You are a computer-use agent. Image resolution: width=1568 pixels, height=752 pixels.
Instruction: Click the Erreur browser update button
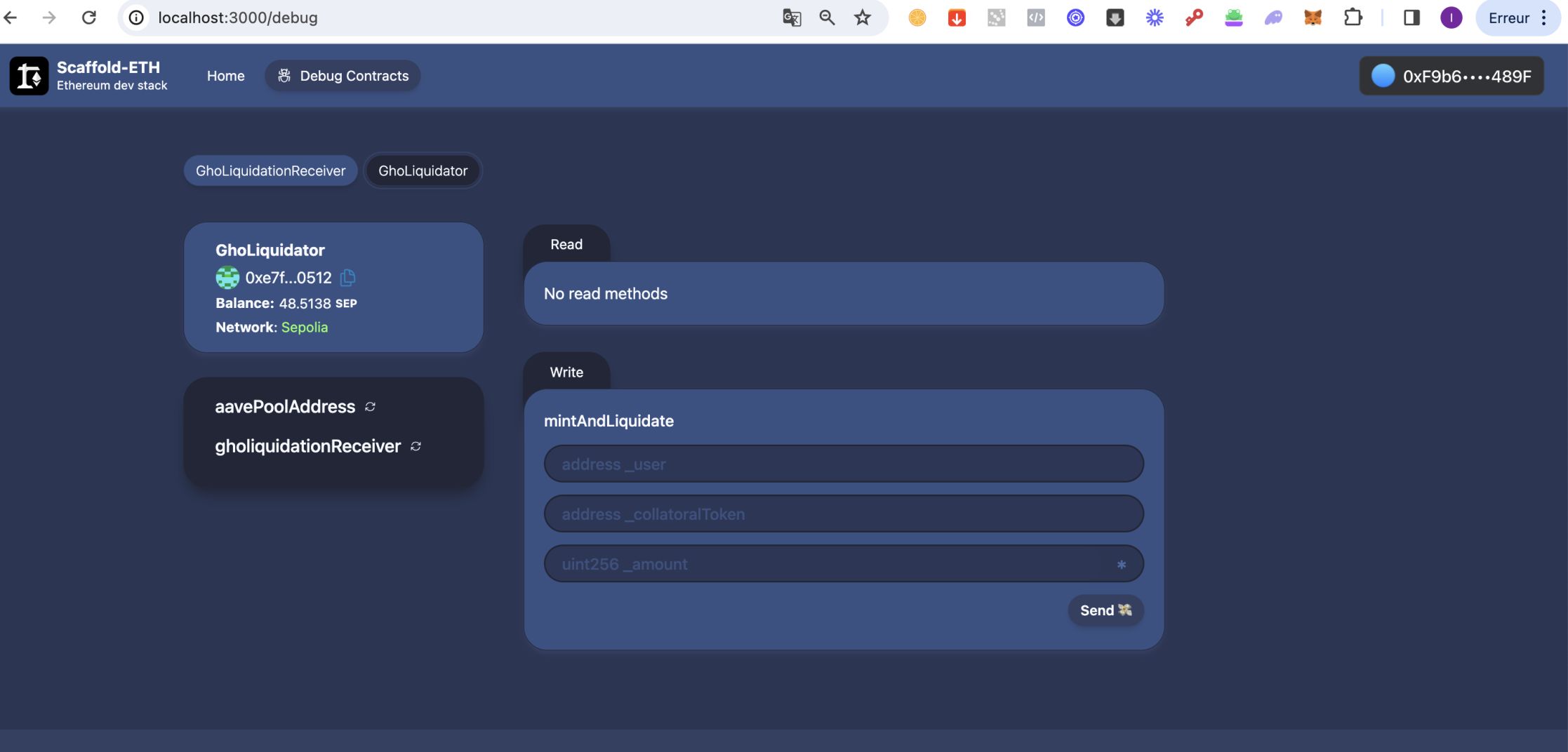pos(1517,18)
